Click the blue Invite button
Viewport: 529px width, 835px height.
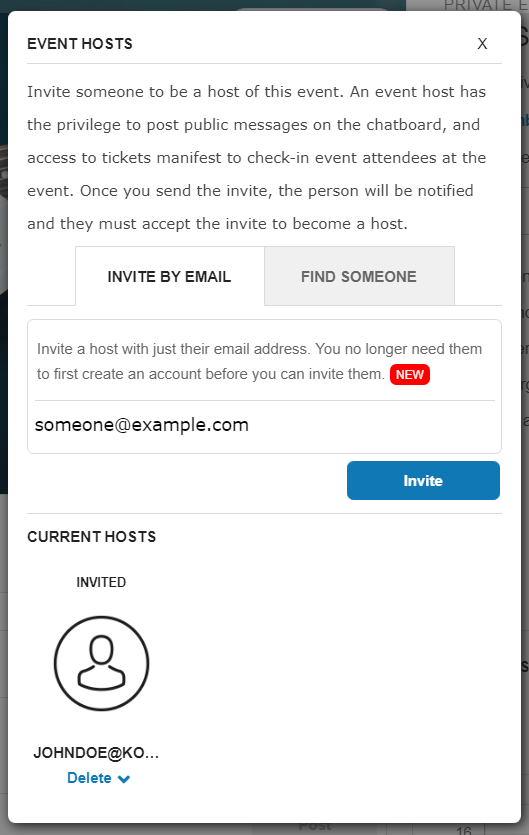pos(423,480)
